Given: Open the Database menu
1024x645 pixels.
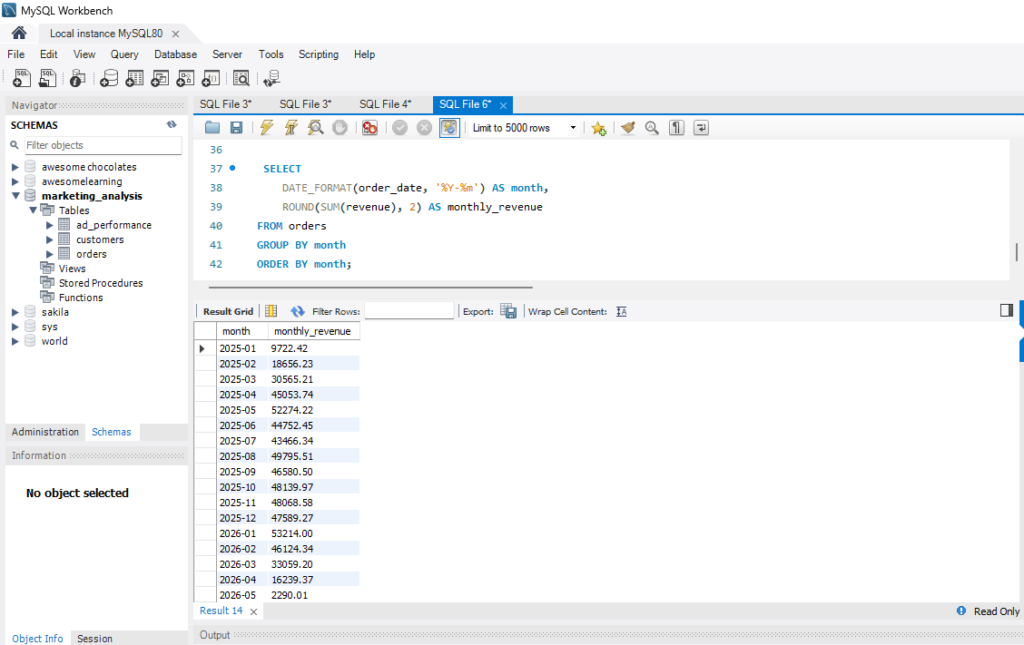Looking at the screenshot, I should pos(175,54).
